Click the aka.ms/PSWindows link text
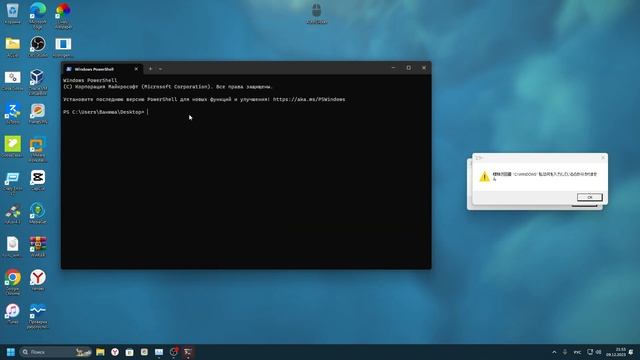This screenshot has width=640, height=360. pos(309,99)
